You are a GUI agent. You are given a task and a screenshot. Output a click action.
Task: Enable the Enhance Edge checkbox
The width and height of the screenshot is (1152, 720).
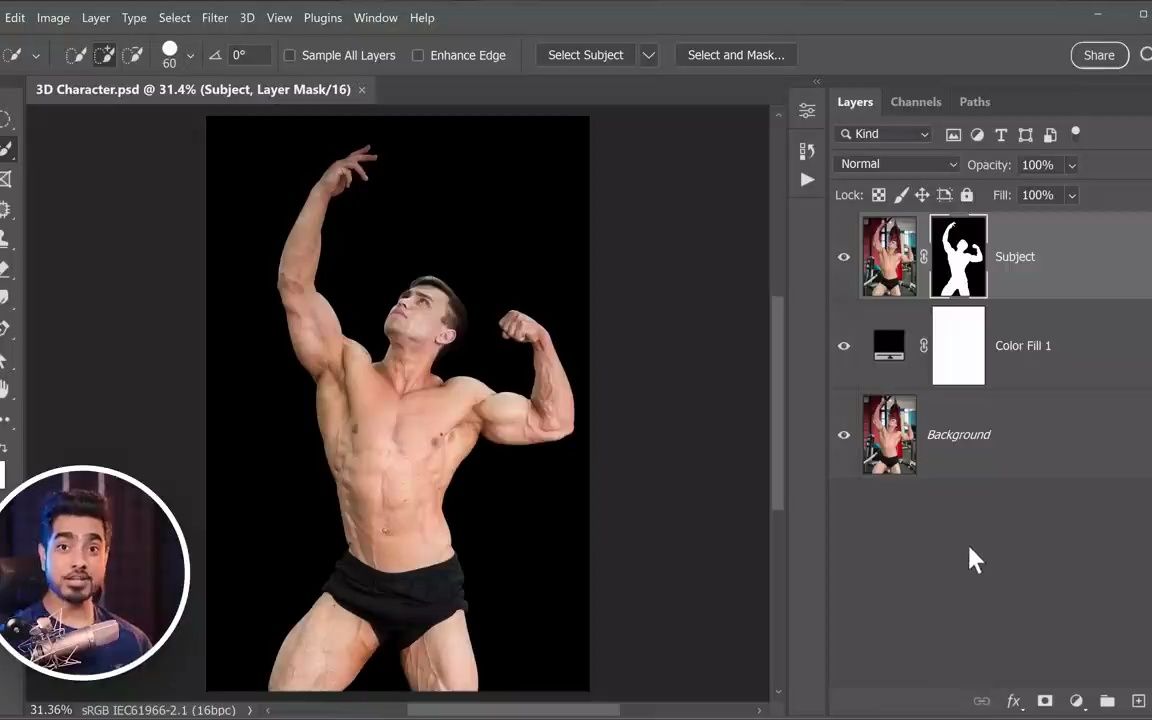click(418, 55)
